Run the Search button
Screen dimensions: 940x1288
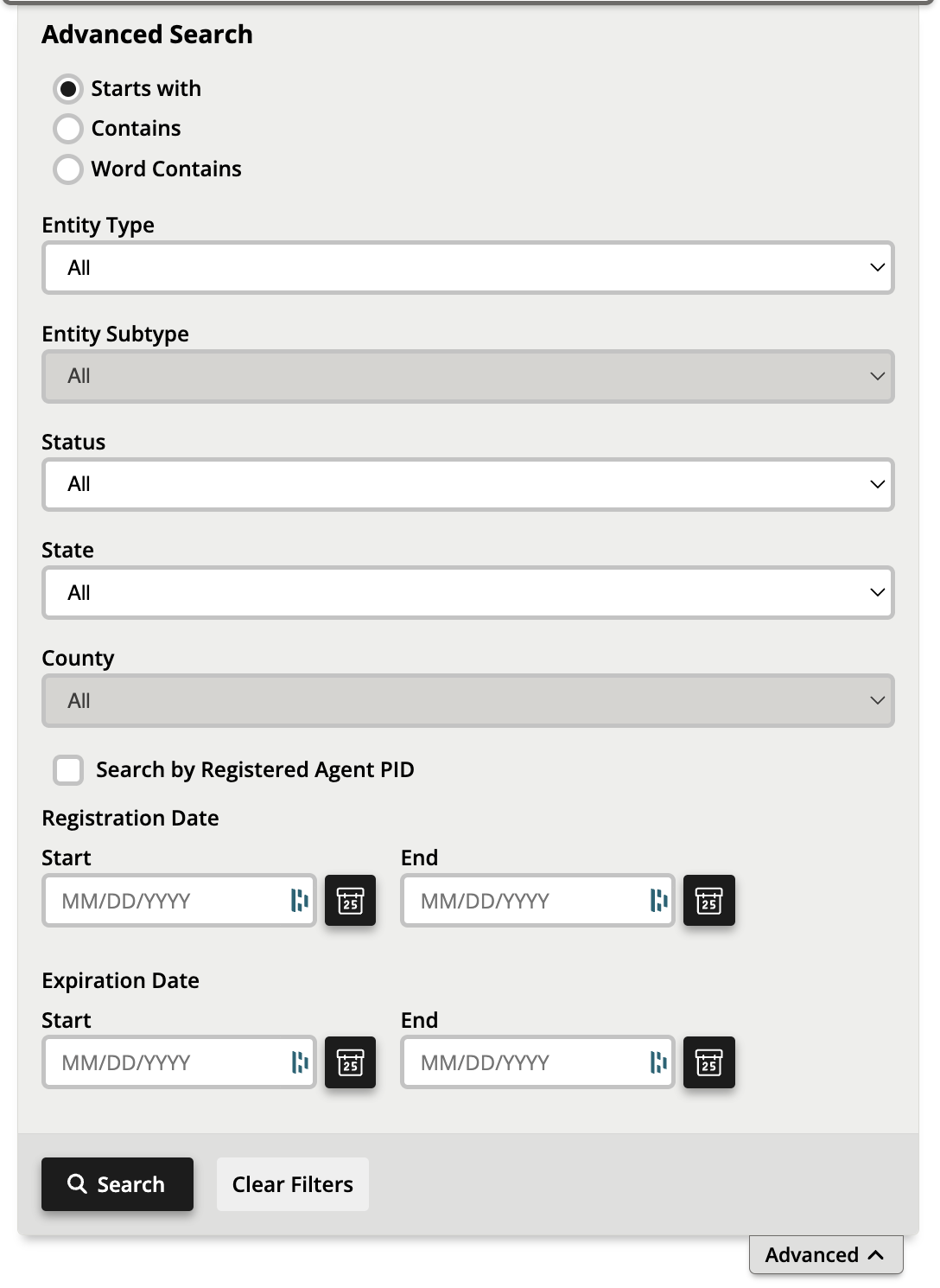[117, 1184]
